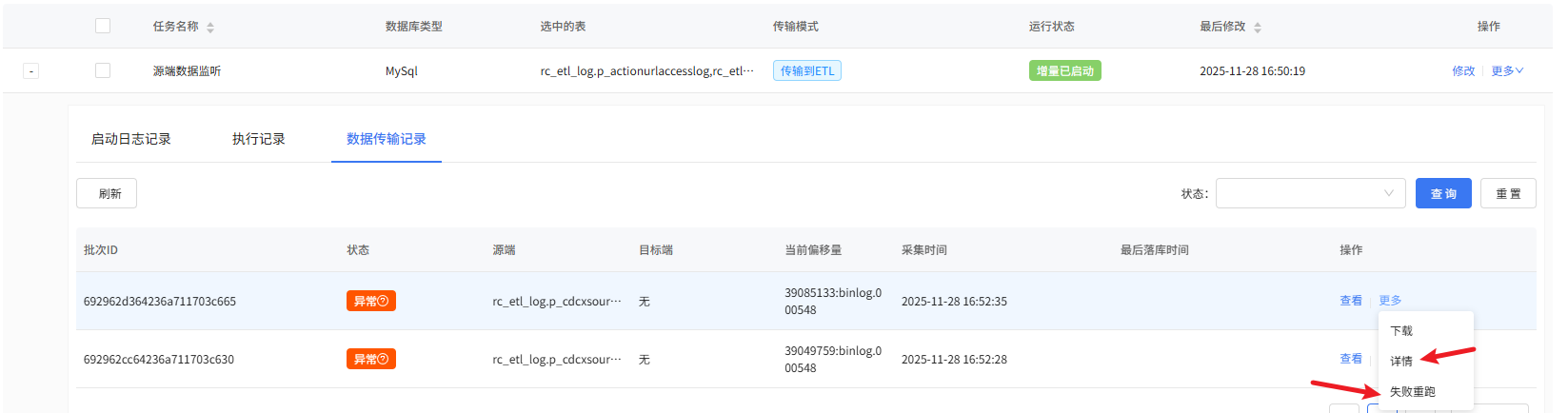Click the 异常 help icon for batch 692962cc64236a711703c630
The width and height of the screenshot is (1568, 413).
384,359
